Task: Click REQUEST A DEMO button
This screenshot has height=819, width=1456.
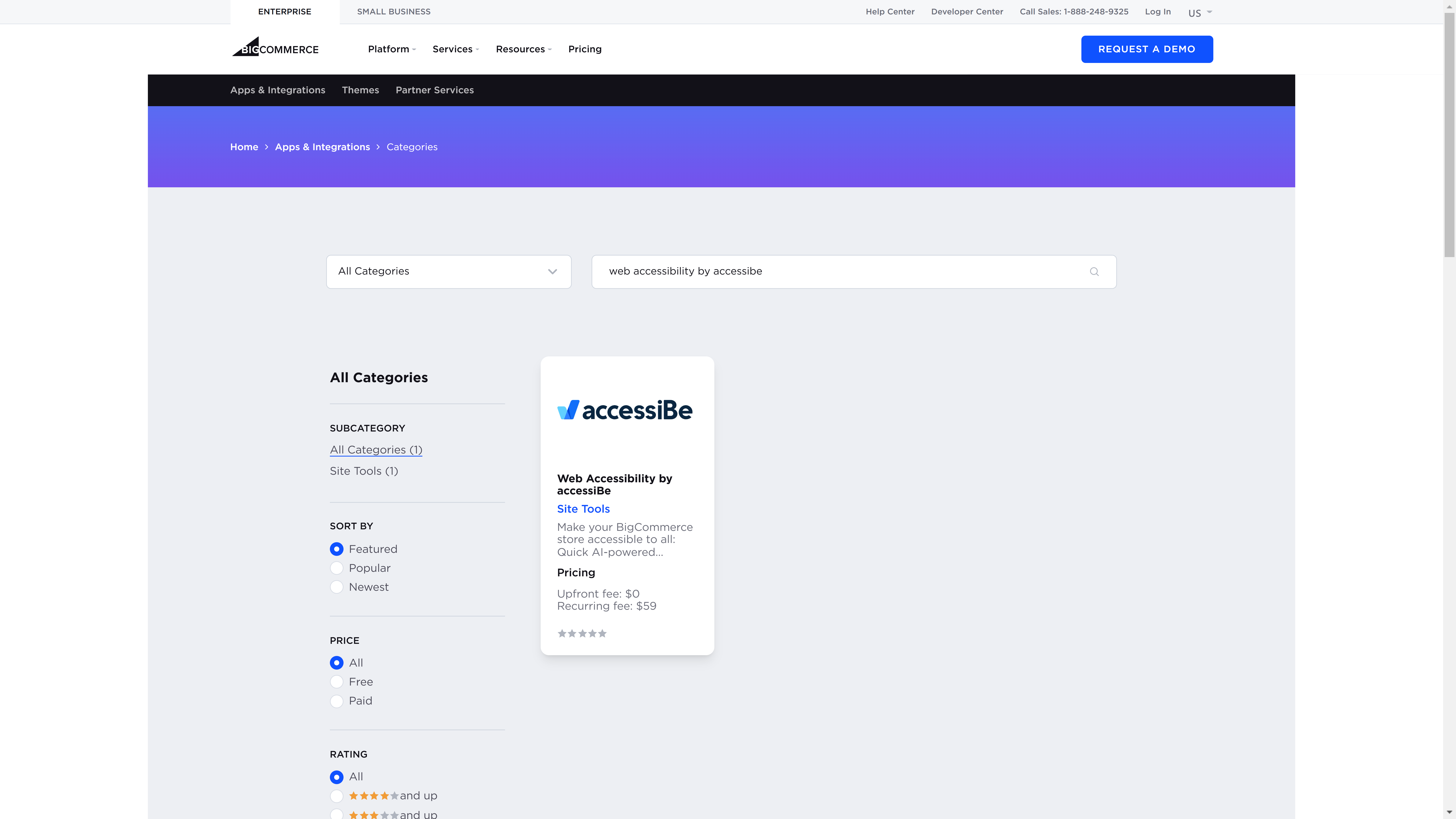Action: (x=1147, y=49)
